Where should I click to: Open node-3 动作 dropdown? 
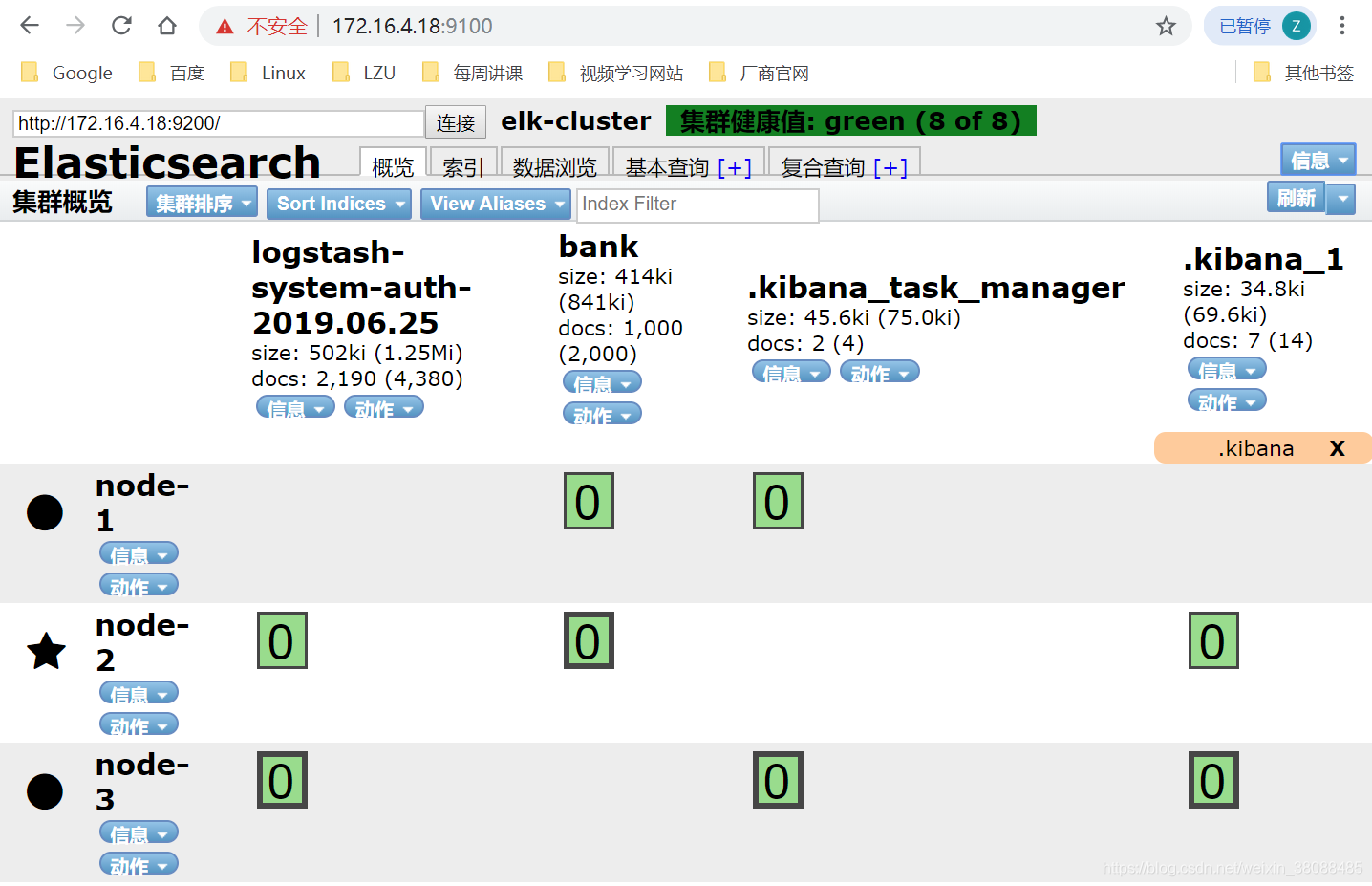click(139, 865)
